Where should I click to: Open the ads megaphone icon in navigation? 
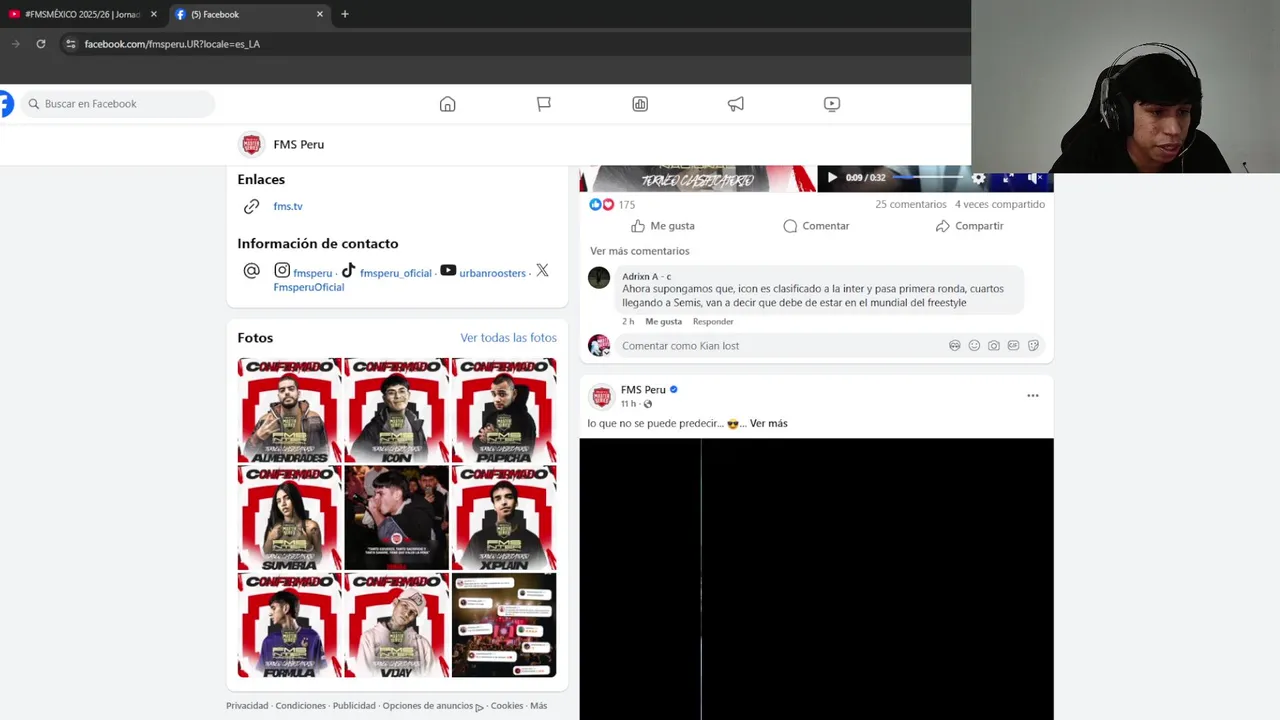(736, 104)
